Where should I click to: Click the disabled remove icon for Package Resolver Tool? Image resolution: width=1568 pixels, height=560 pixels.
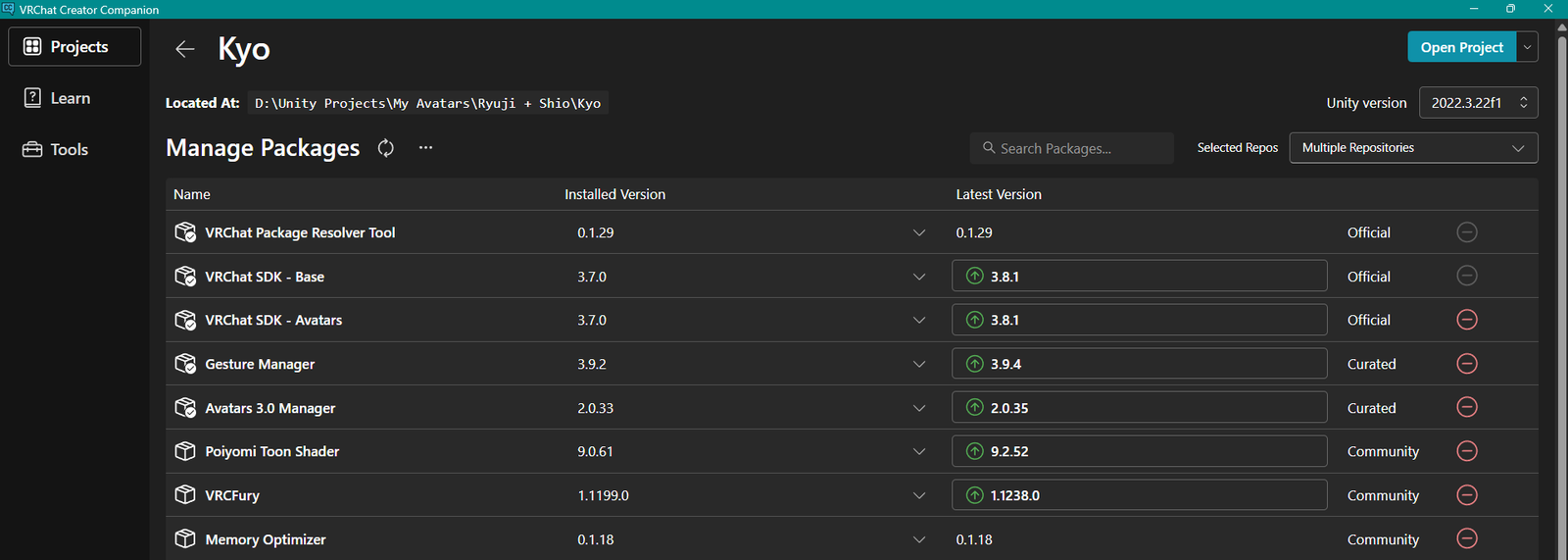(1467, 232)
